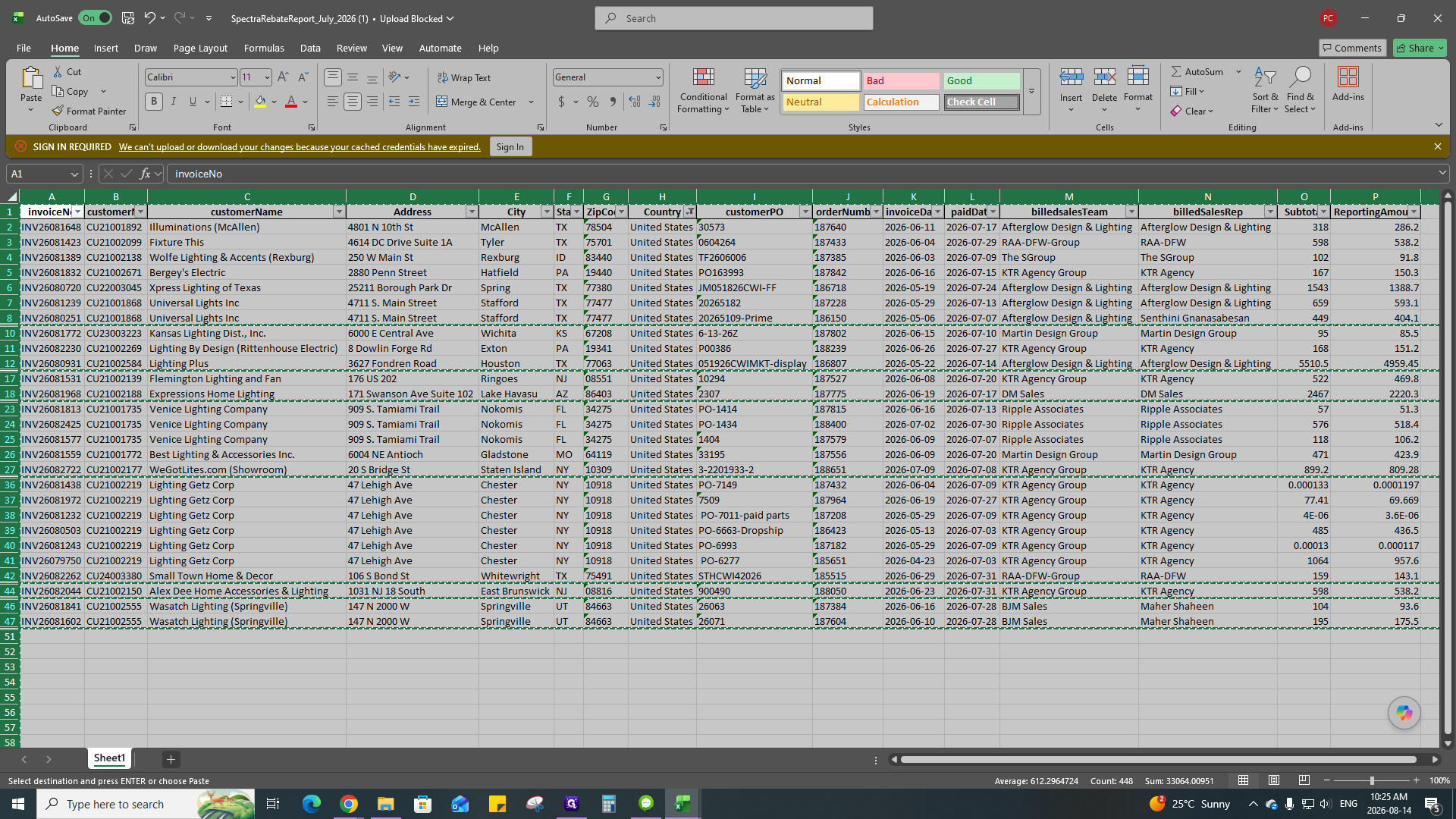Image resolution: width=1456 pixels, height=819 pixels.
Task: Open the expired credentials message link
Action: pos(300,147)
